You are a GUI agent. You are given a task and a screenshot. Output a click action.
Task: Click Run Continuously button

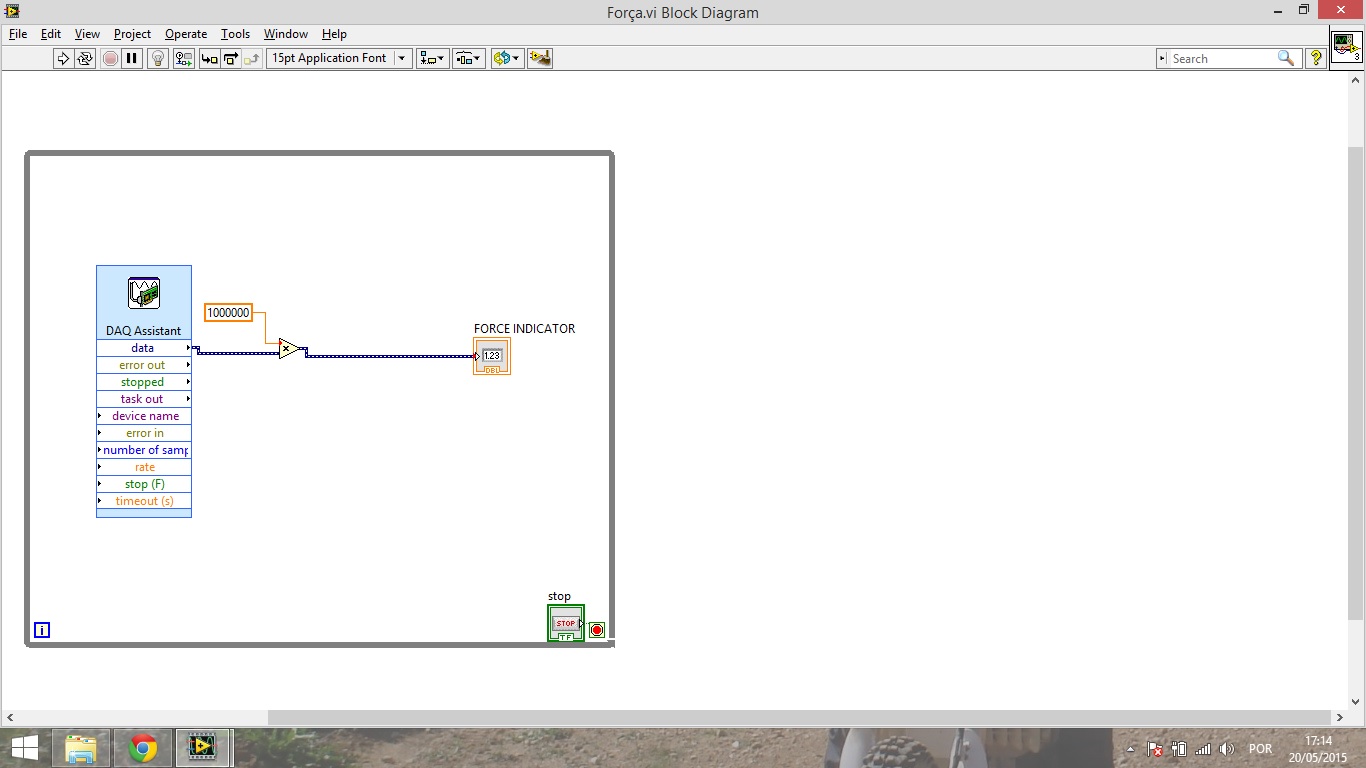85,58
